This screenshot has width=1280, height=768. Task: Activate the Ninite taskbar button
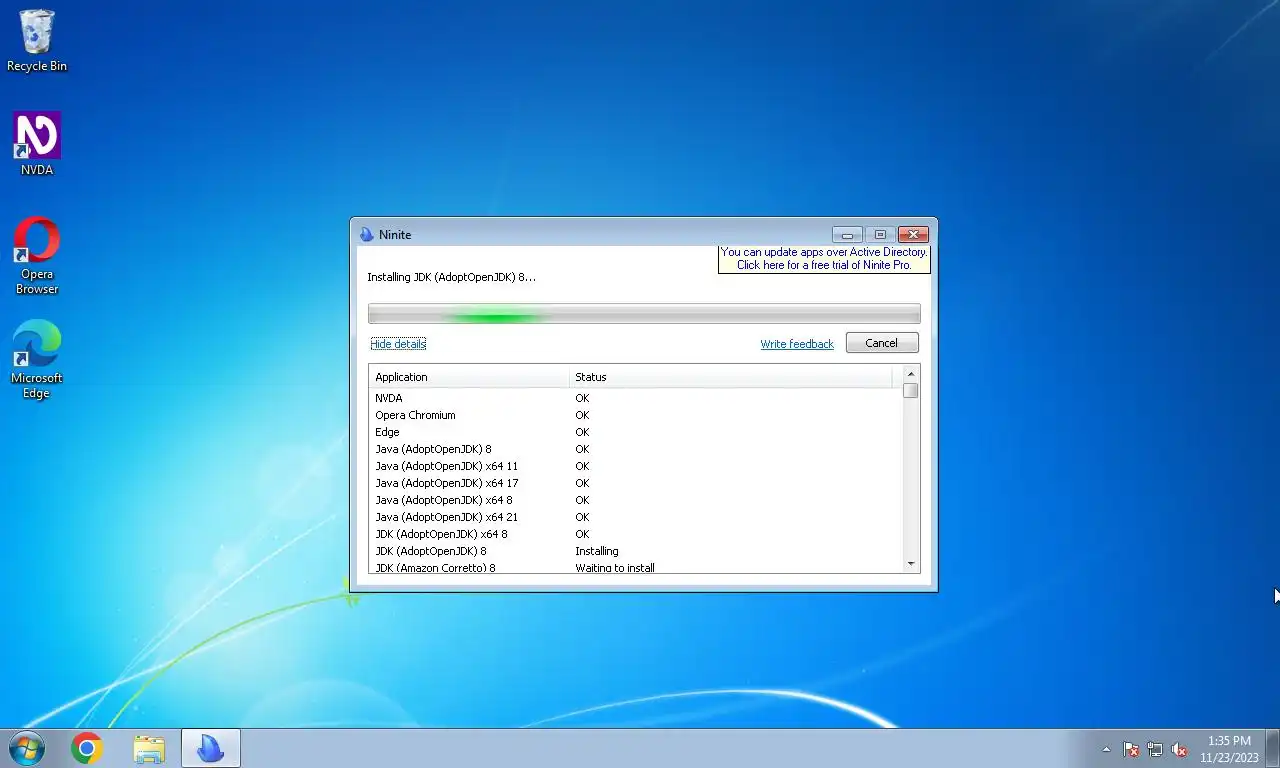[211, 748]
